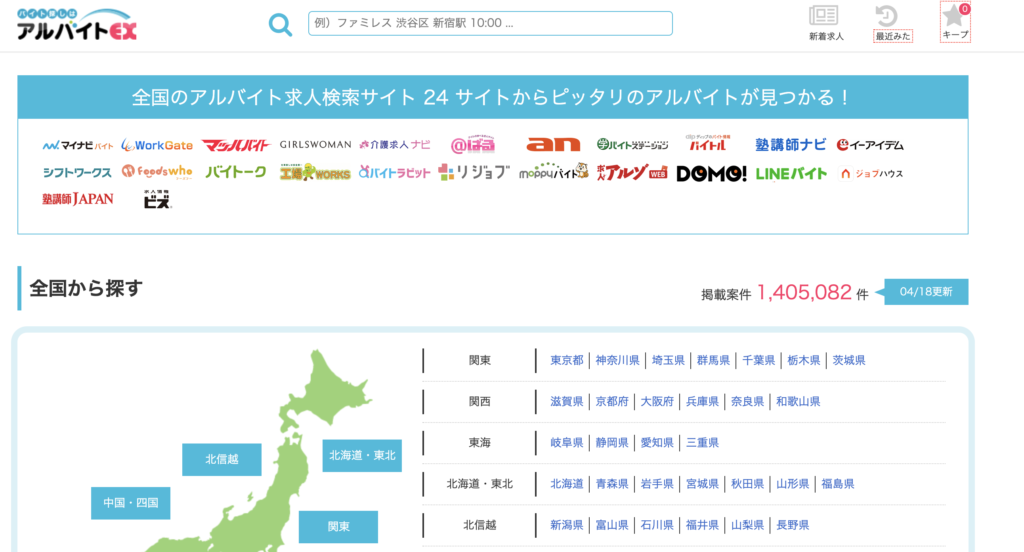This screenshot has width=1024, height=552.
Task: Click the moppyバイト logo
Action: pyautogui.click(x=553, y=172)
